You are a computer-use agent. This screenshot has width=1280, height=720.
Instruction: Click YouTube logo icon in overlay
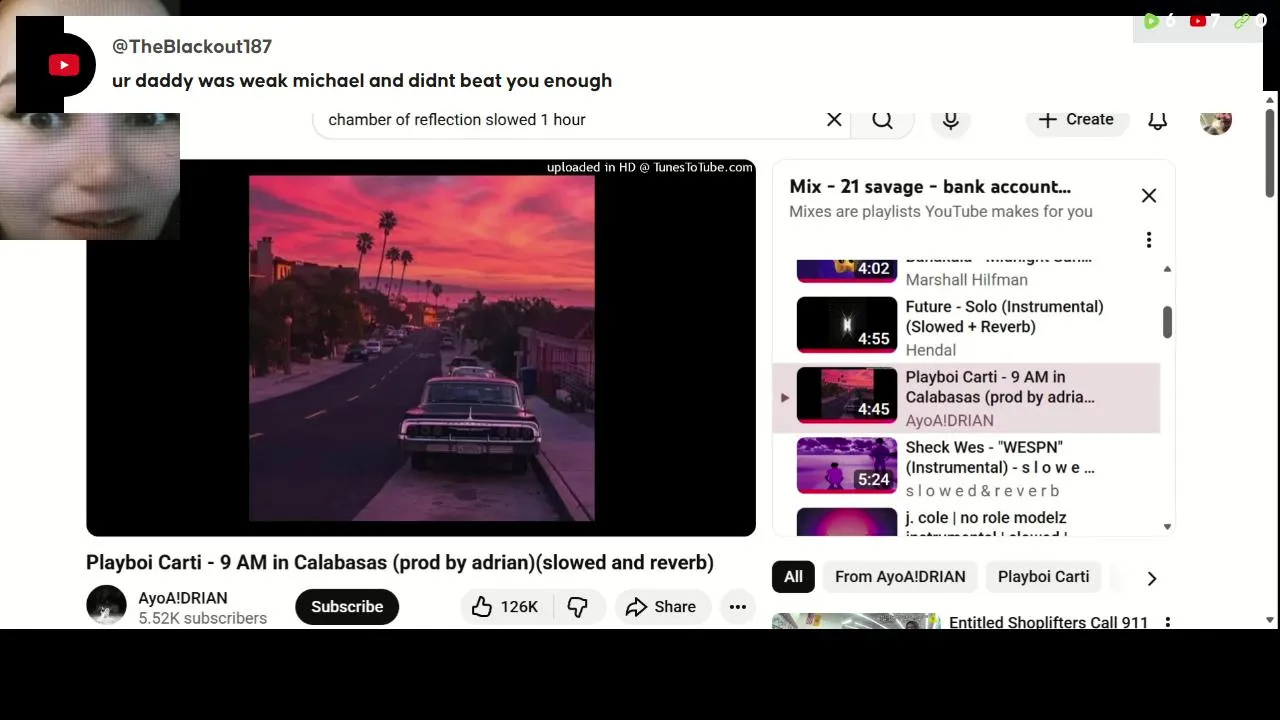point(63,65)
